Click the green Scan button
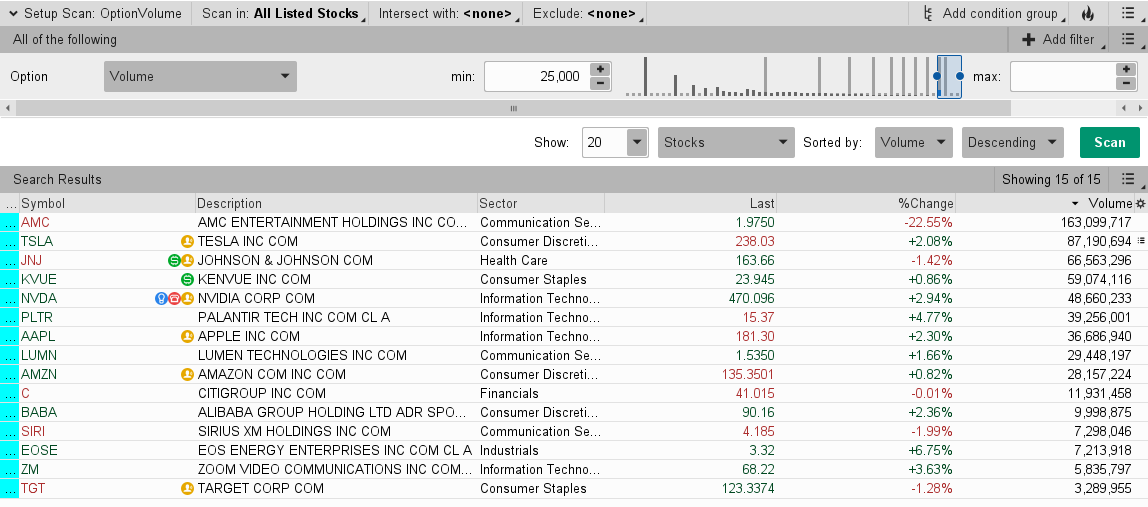Viewport: 1148px width, 507px height. 1109,142
